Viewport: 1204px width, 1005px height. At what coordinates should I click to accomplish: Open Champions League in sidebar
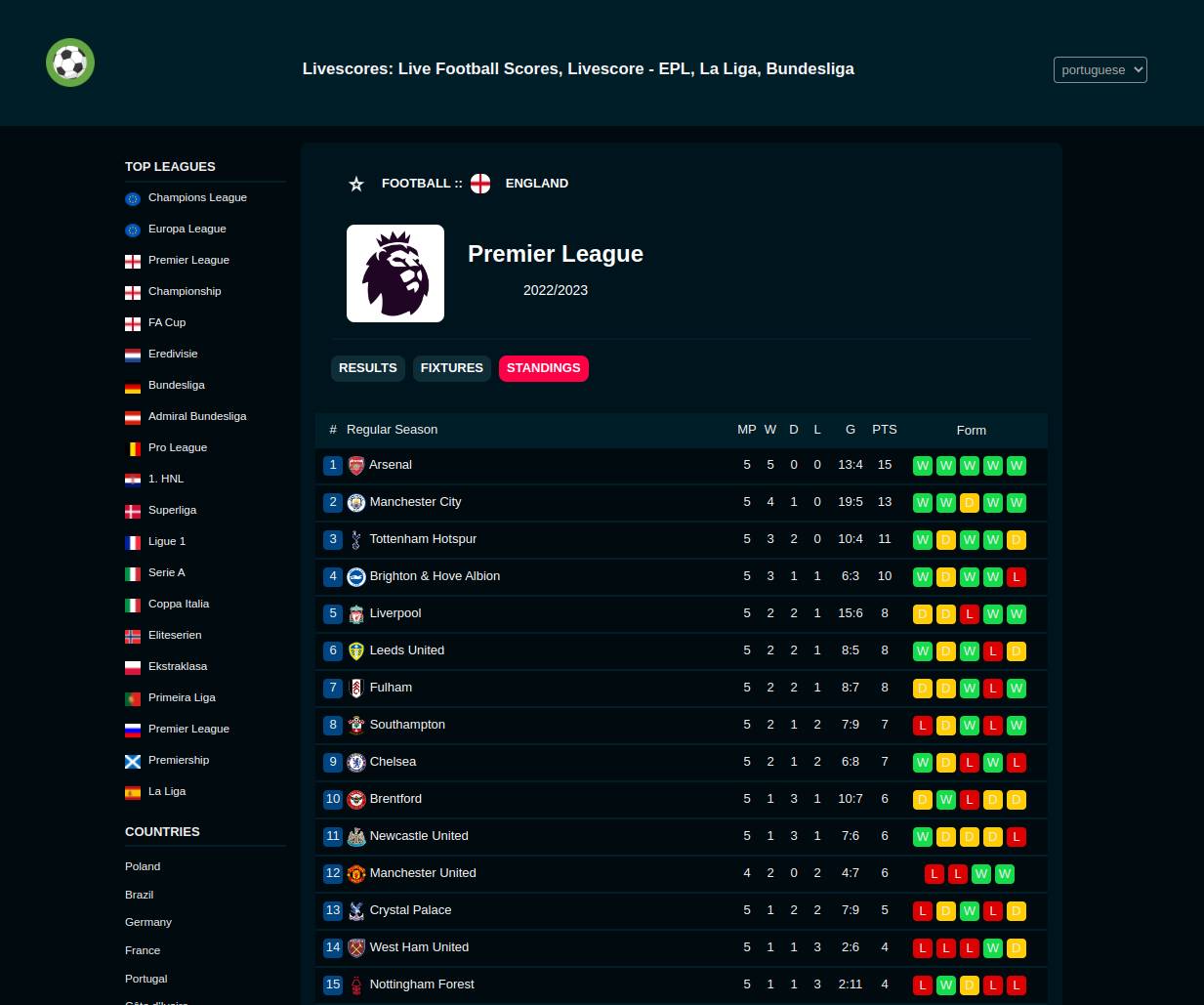[197, 197]
